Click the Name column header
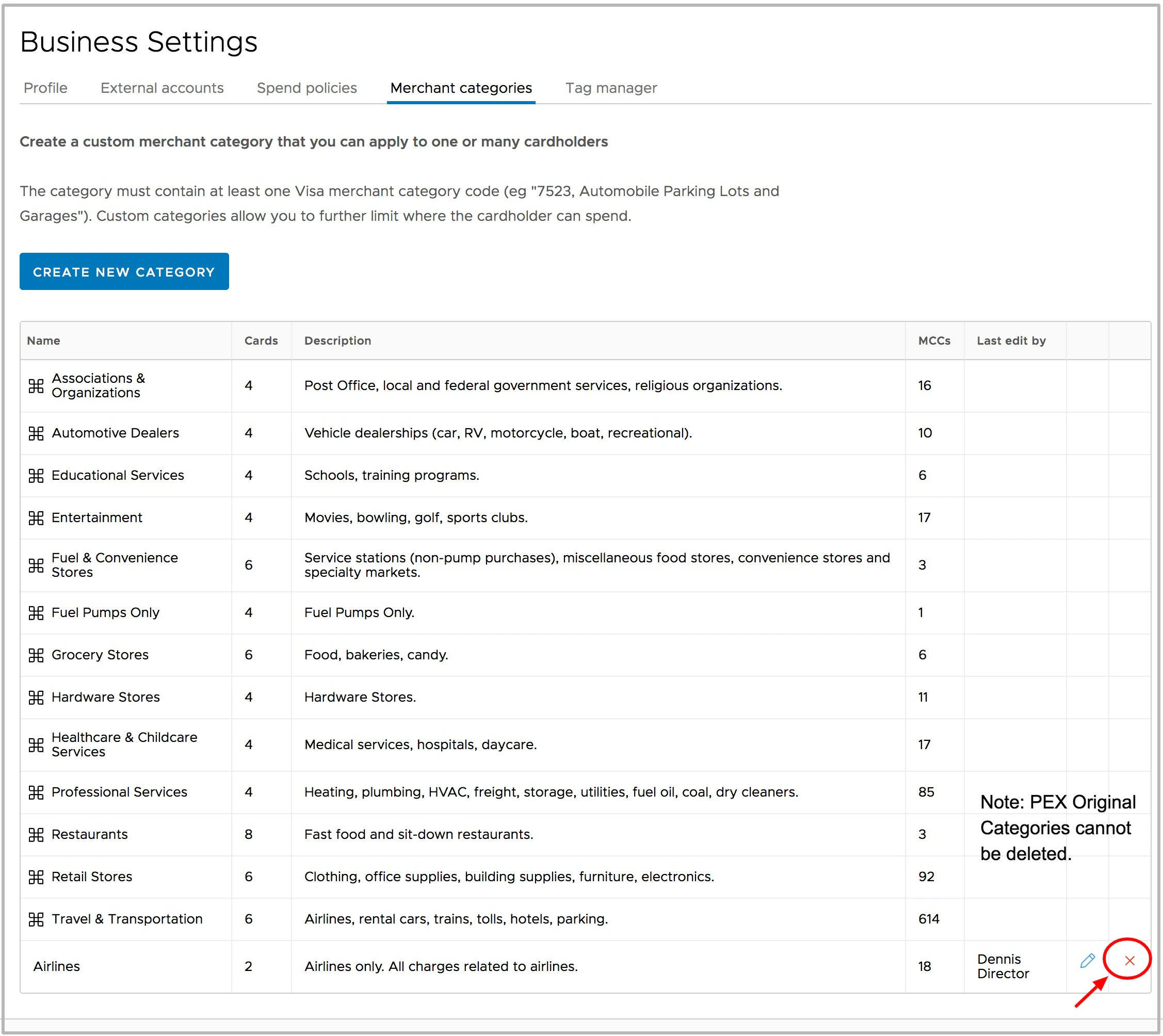Screen dimensions: 1163x1036 click(43, 341)
